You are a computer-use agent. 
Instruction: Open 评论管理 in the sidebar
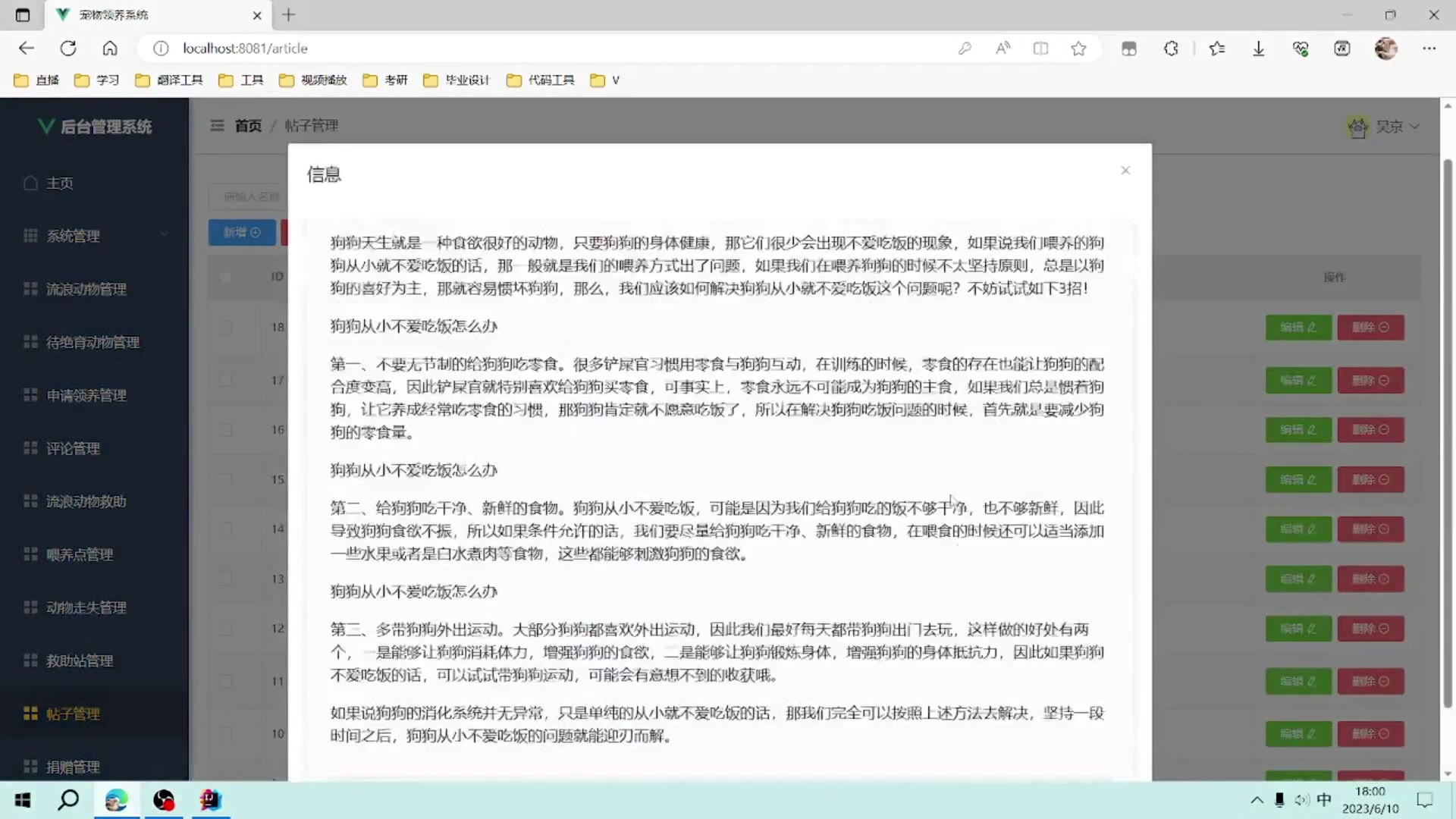click(x=94, y=449)
